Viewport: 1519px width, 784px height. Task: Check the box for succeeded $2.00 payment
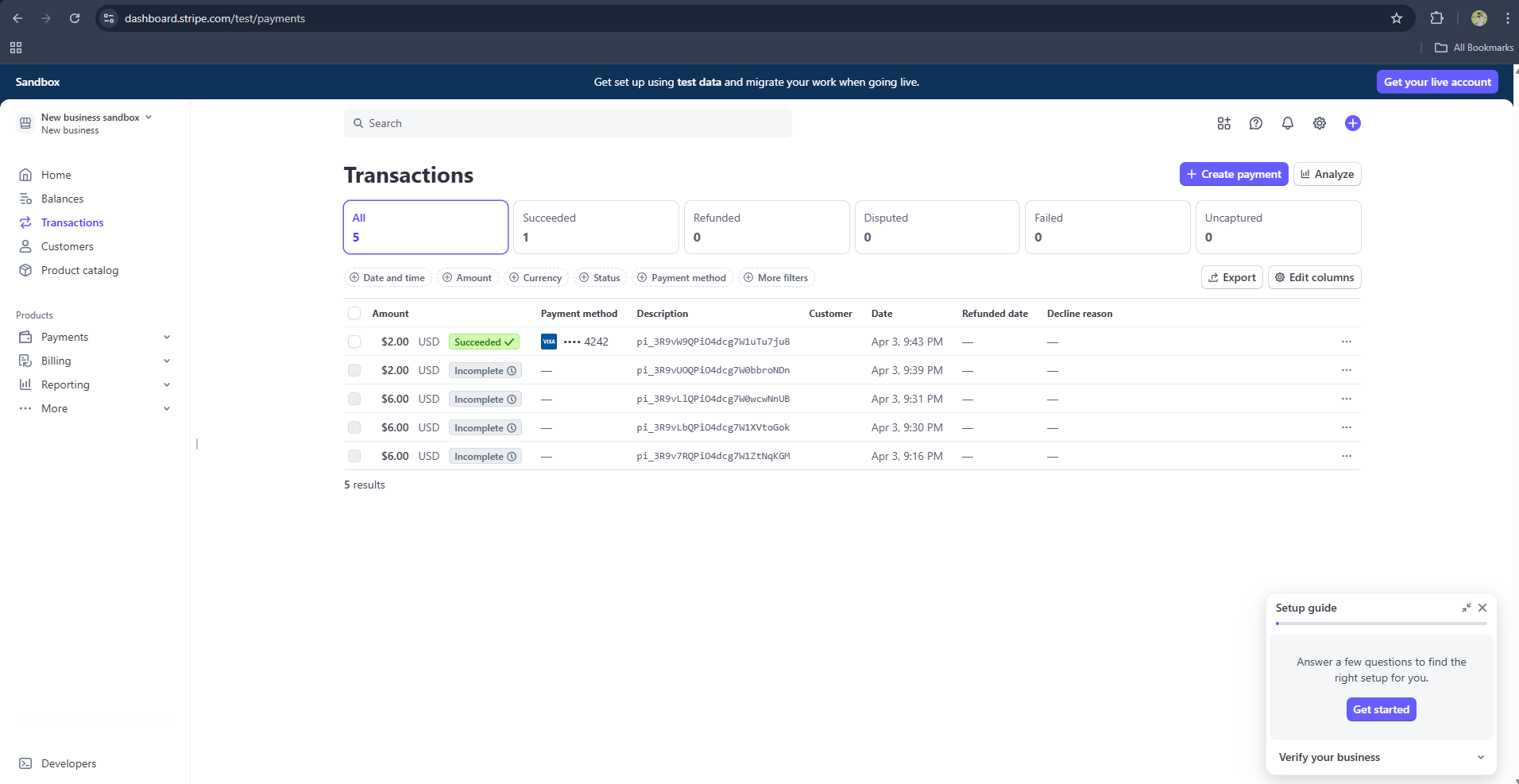coord(354,342)
